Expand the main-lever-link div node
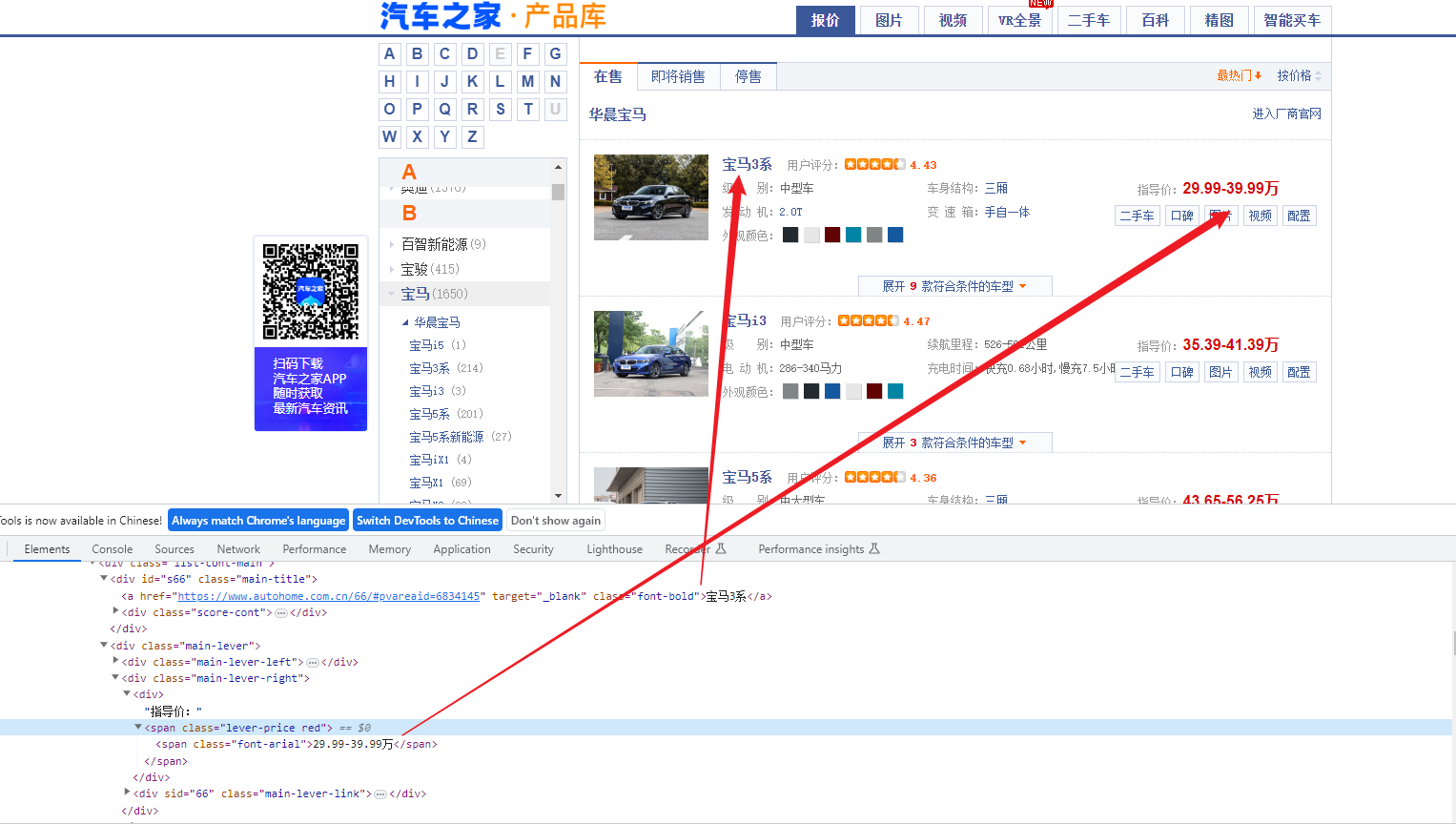 pyautogui.click(x=128, y=793)
